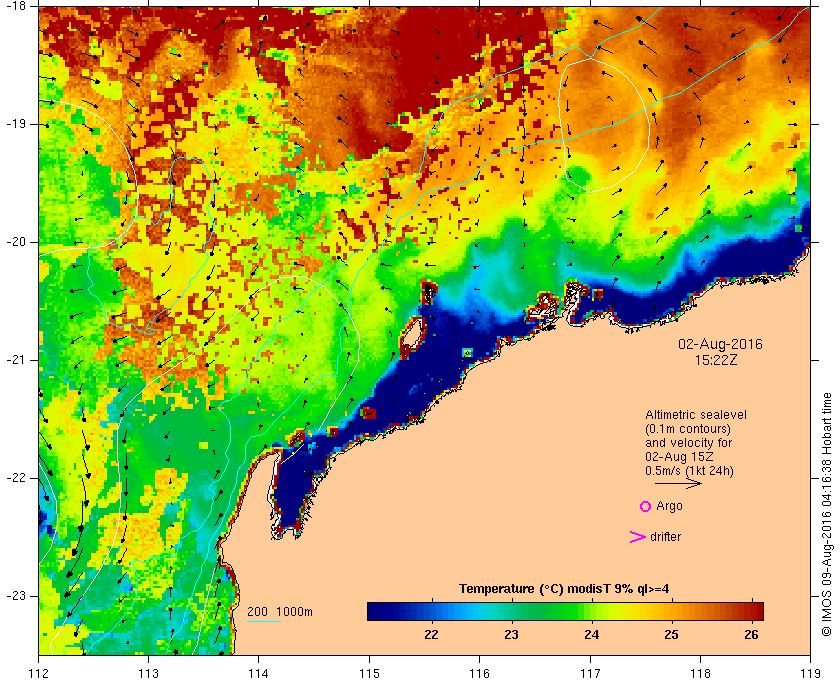840x680 pixels.
Task: Click the velocity scale arrow in legend
Action: point(678,483)
